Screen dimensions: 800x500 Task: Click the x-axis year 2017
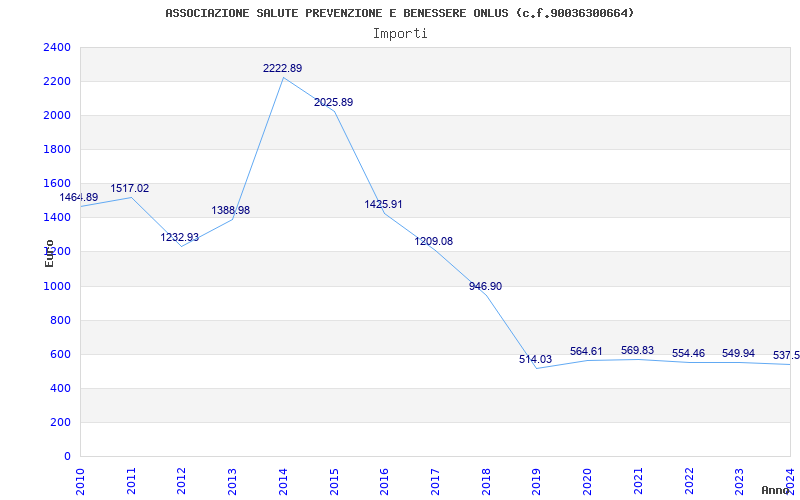(x=435, y=481)
